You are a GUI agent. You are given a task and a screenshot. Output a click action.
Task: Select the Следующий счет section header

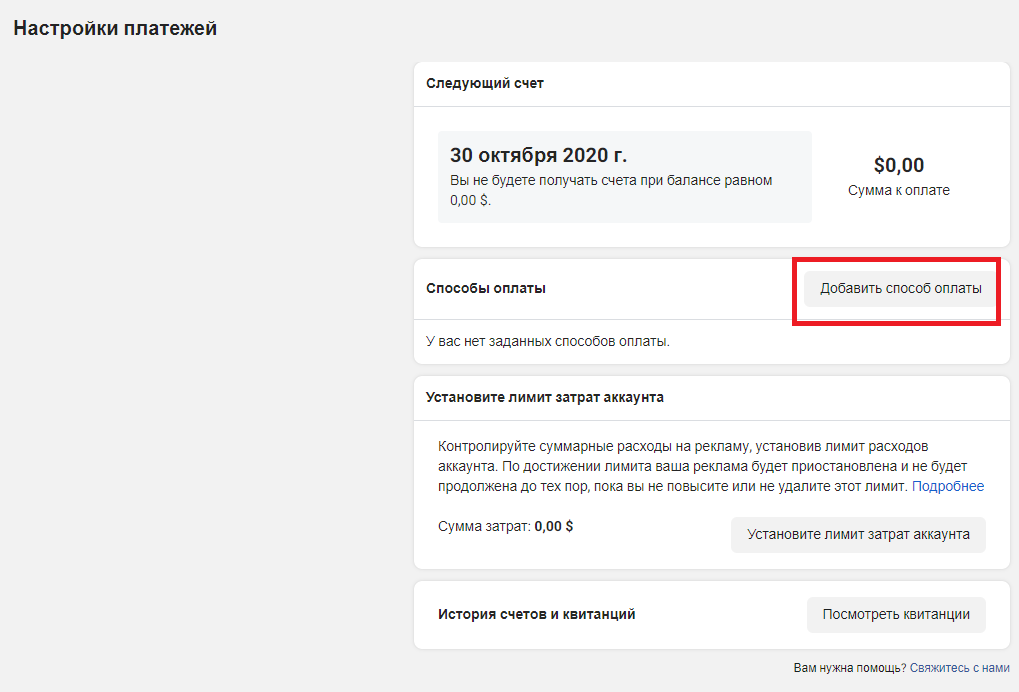click(x=485, y=84)
